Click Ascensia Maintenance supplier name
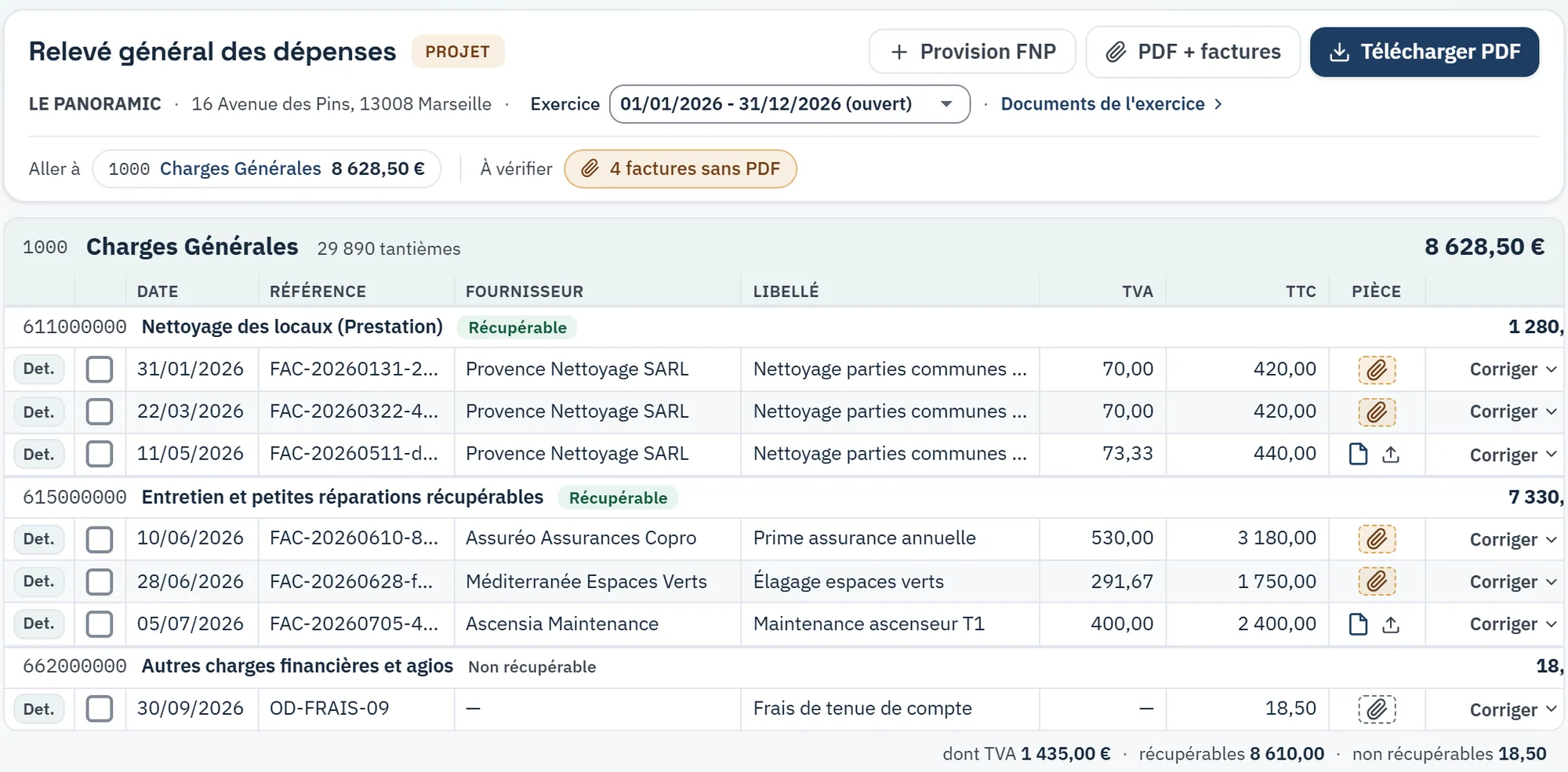Image resolution: width=1568 pixels, height=772 pixels. coord(562,624)
